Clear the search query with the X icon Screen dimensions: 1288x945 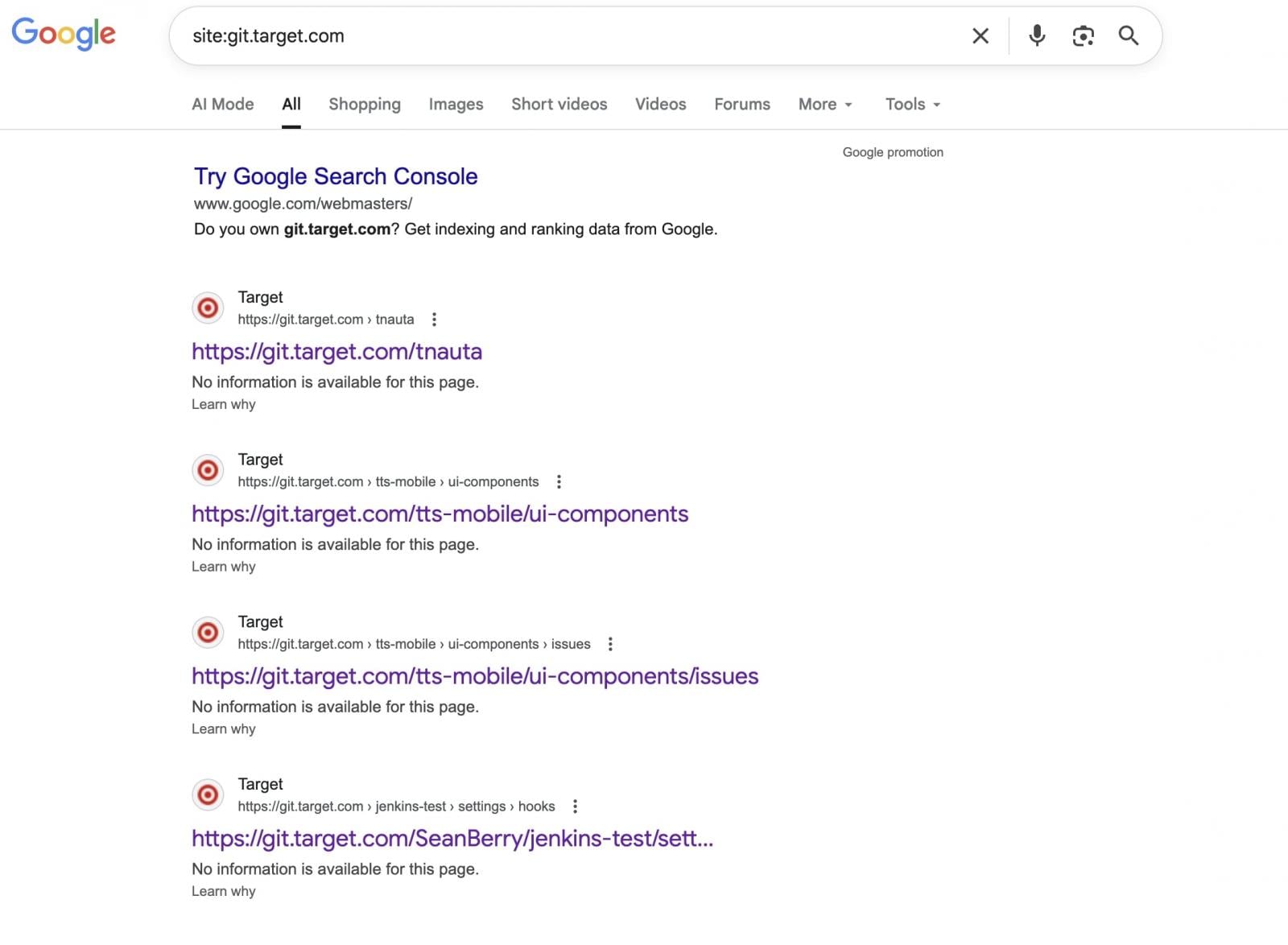coord(980,35)
